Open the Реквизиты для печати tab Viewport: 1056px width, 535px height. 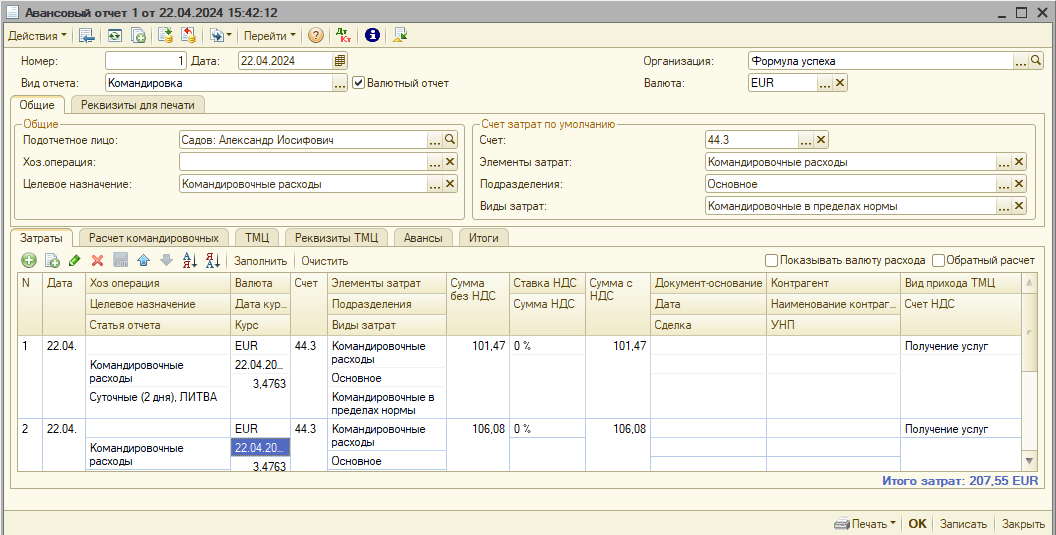click(x=138, y=104)
